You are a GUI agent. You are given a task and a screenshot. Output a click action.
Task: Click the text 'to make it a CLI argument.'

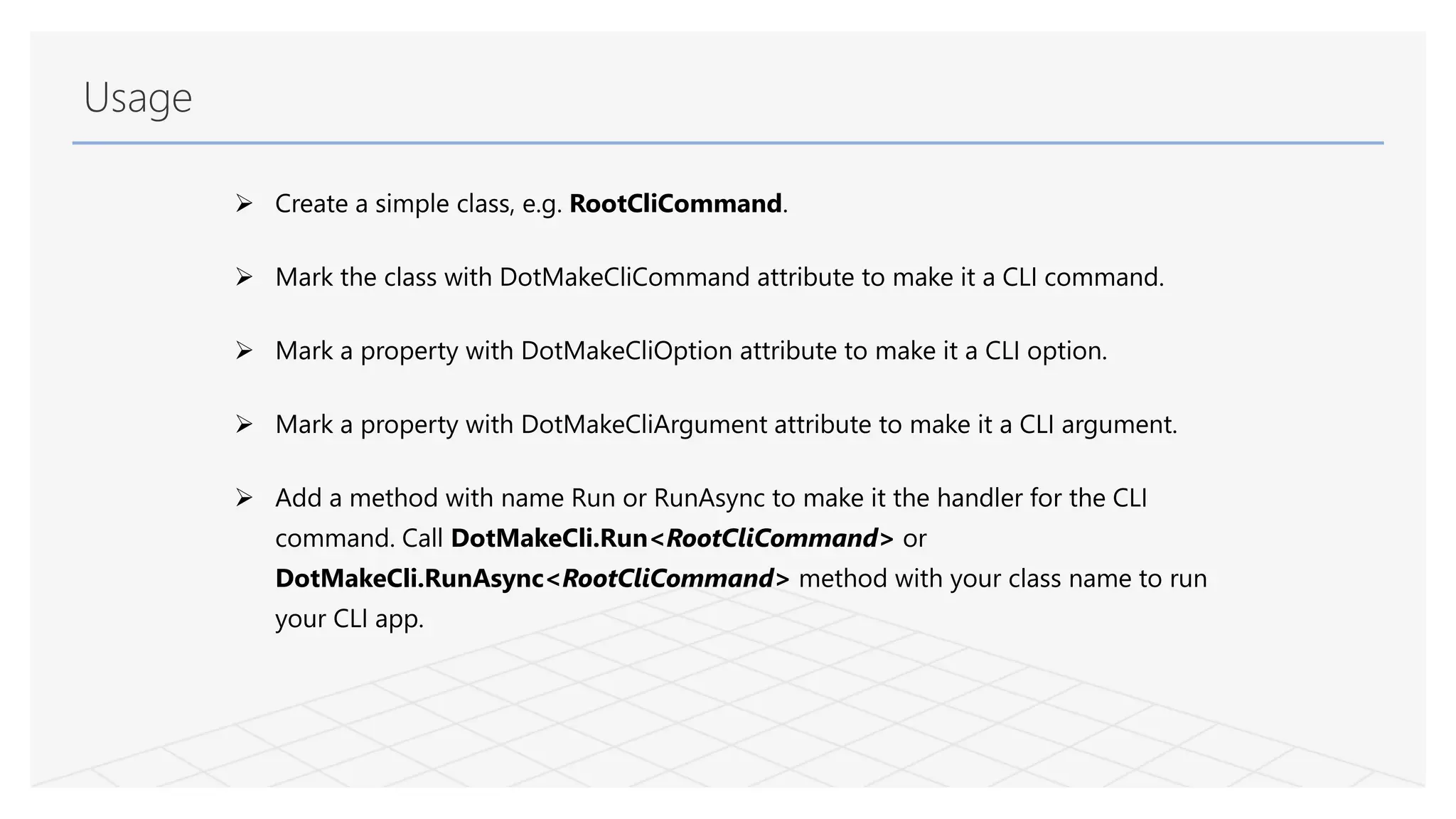click(x=1028, y=425)
